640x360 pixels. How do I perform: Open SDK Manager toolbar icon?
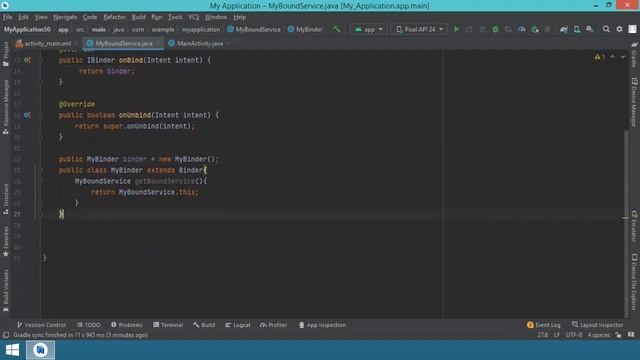[x=590, y=29]
